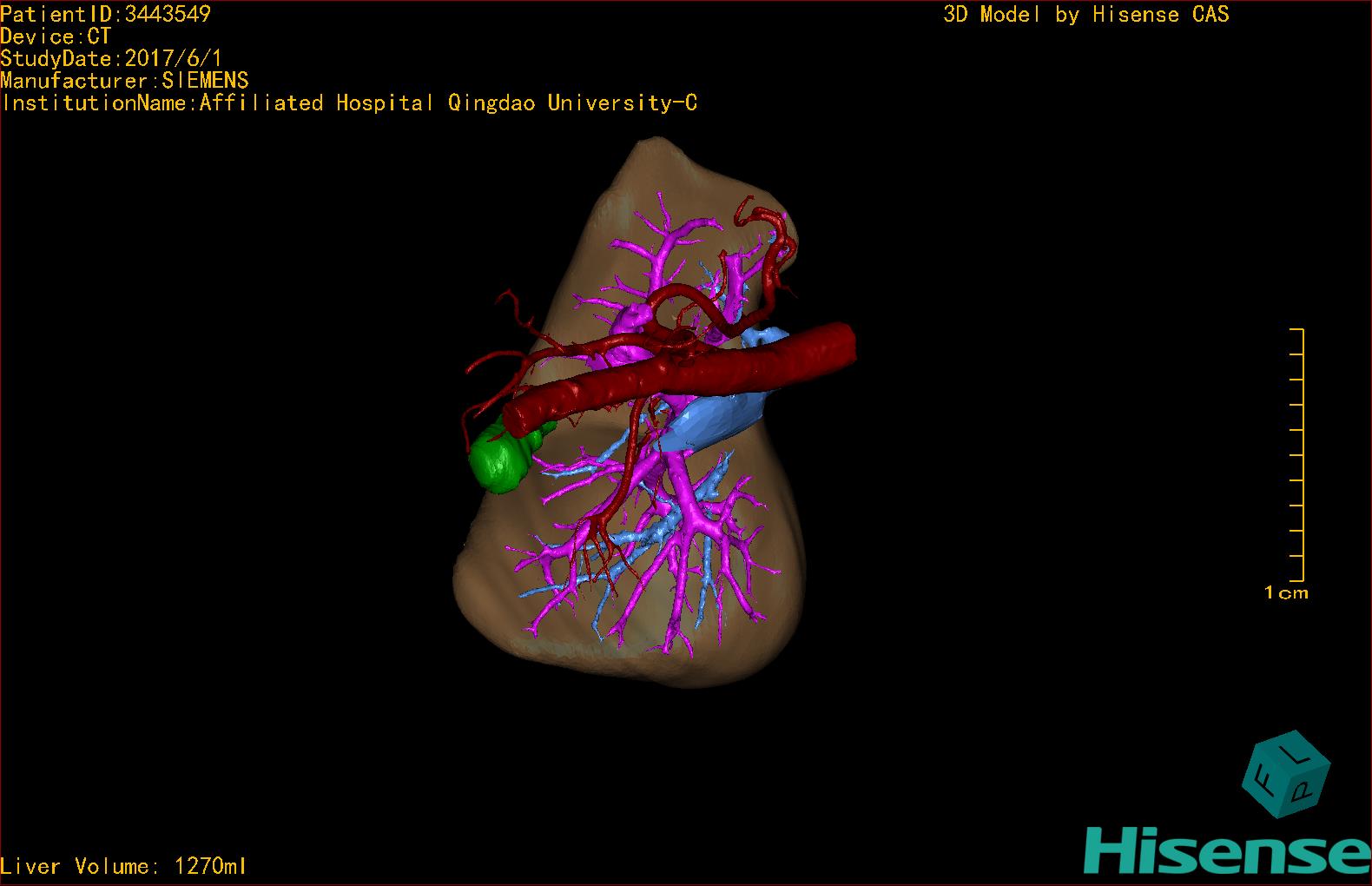The image size is (1372, 886).
Task: Click the '1cm' scale label
Action: pyautogui.click(x=1286, y=593)
